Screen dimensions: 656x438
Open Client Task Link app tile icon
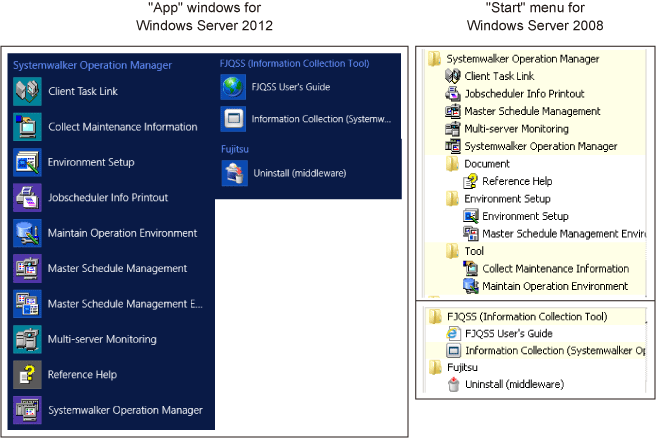pyautogui.click(x=27, y=91)
